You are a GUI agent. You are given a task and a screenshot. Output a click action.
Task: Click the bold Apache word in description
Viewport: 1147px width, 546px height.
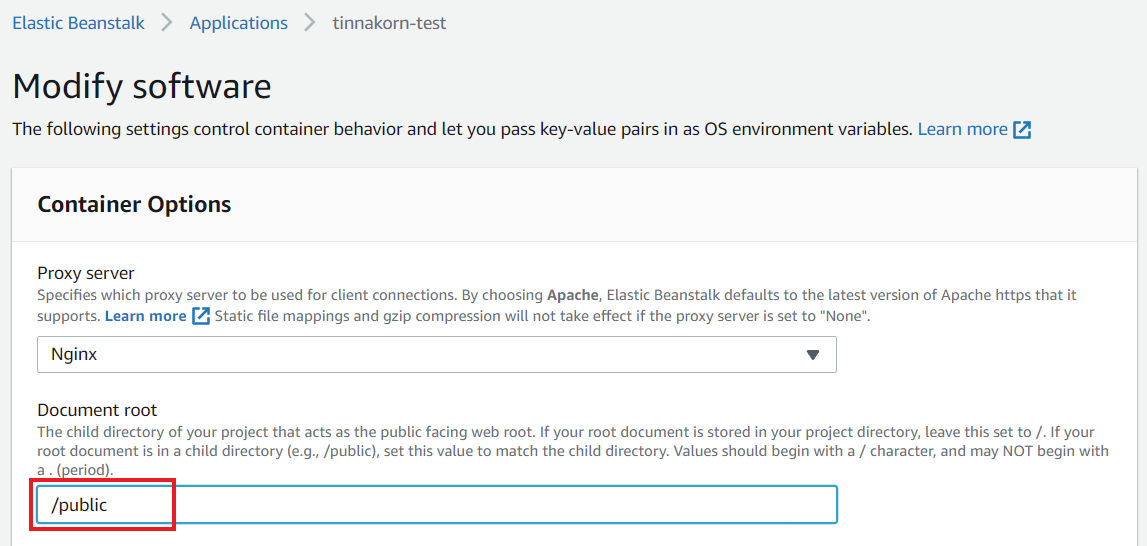pyautogui.click(x=570, y=296)
